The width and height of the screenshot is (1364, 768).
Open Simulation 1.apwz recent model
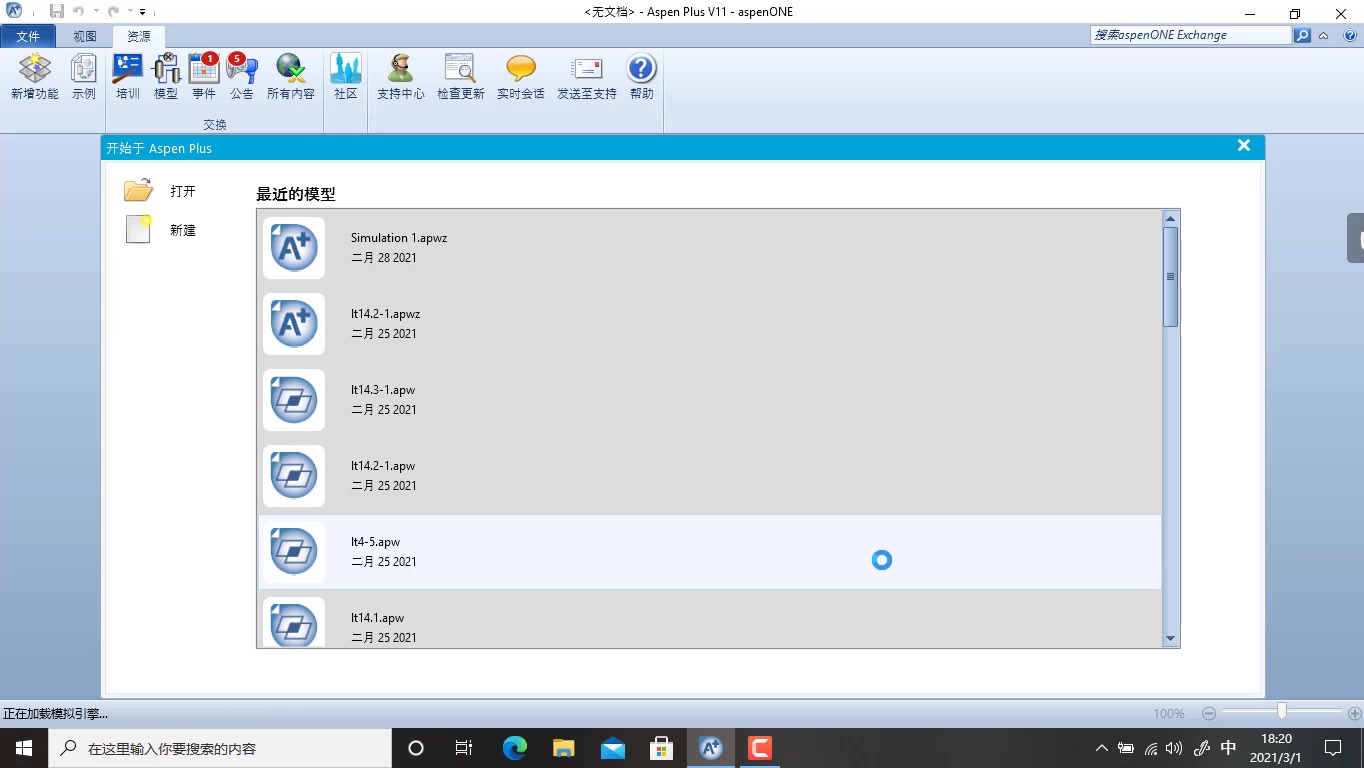tap(710, 248)
